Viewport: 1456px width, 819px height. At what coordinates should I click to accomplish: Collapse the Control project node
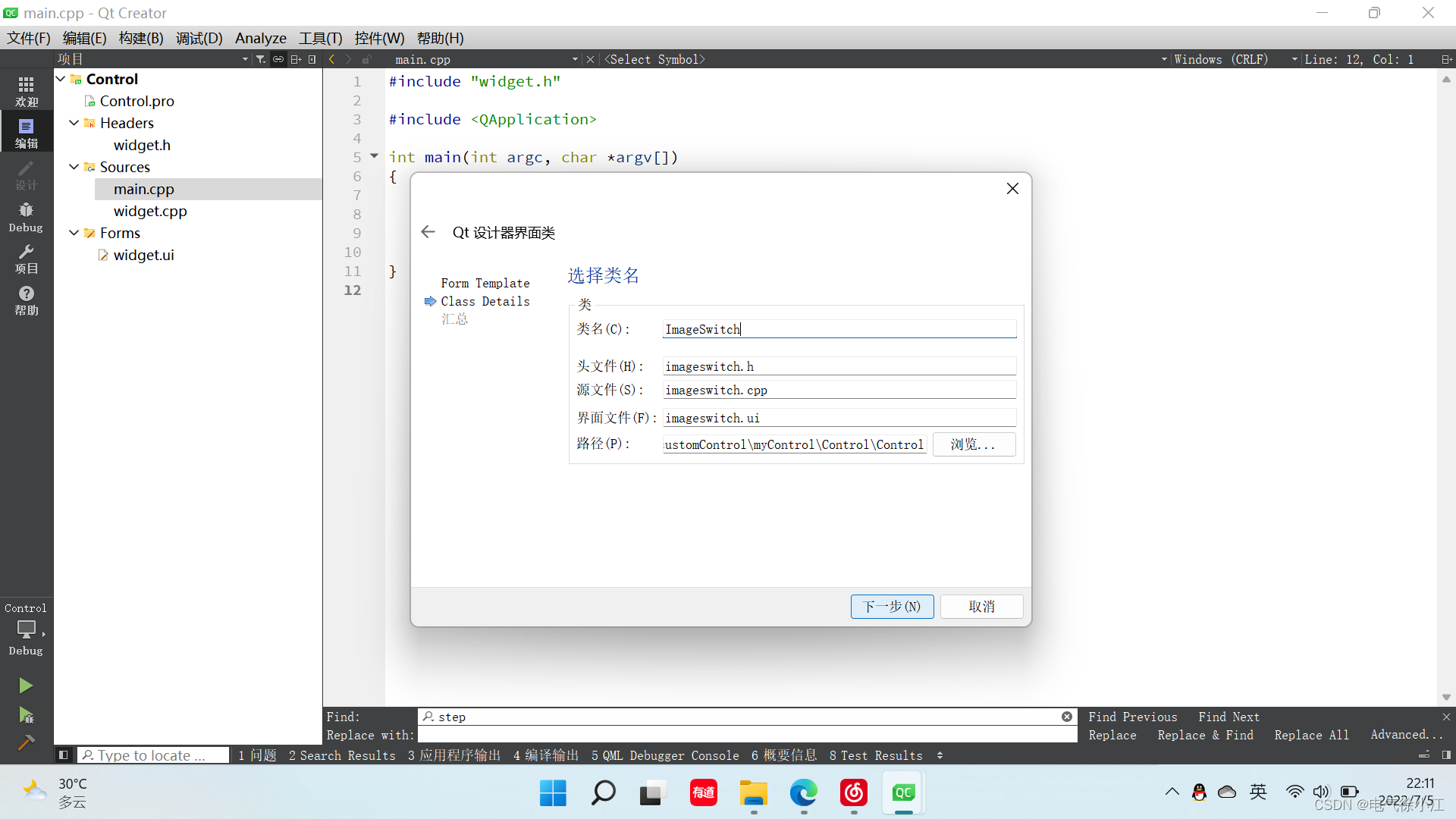pyautogui.click(x=61, y=79)
